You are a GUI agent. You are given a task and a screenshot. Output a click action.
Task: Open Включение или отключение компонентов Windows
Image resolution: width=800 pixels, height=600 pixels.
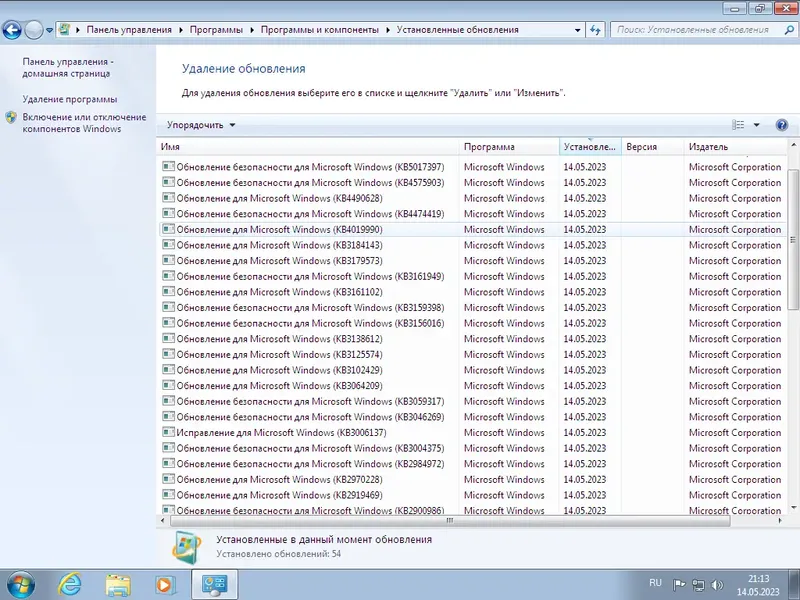click(84, 123)
